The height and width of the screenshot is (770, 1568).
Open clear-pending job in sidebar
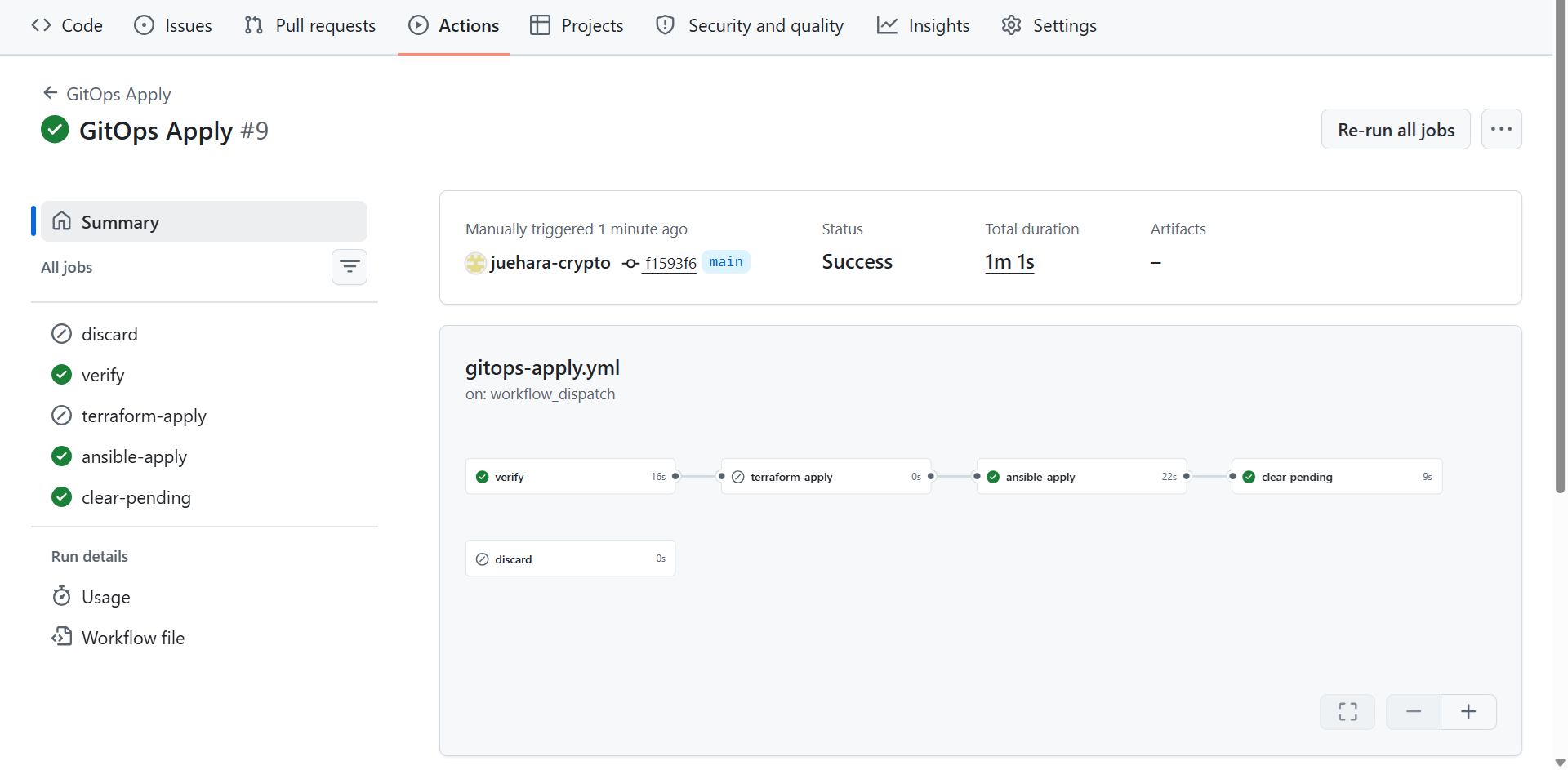(x=204, y=497)
